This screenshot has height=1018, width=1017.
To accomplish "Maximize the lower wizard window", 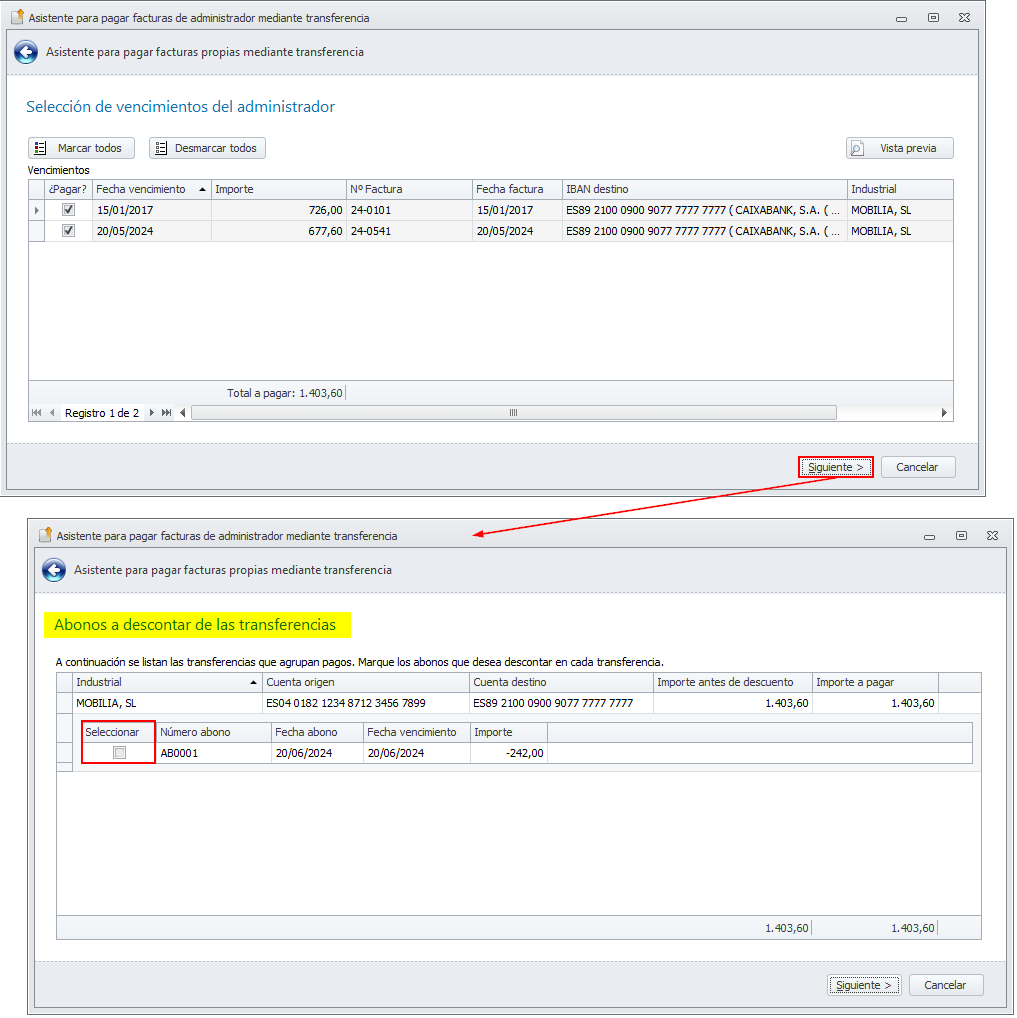I will (961, 536).
